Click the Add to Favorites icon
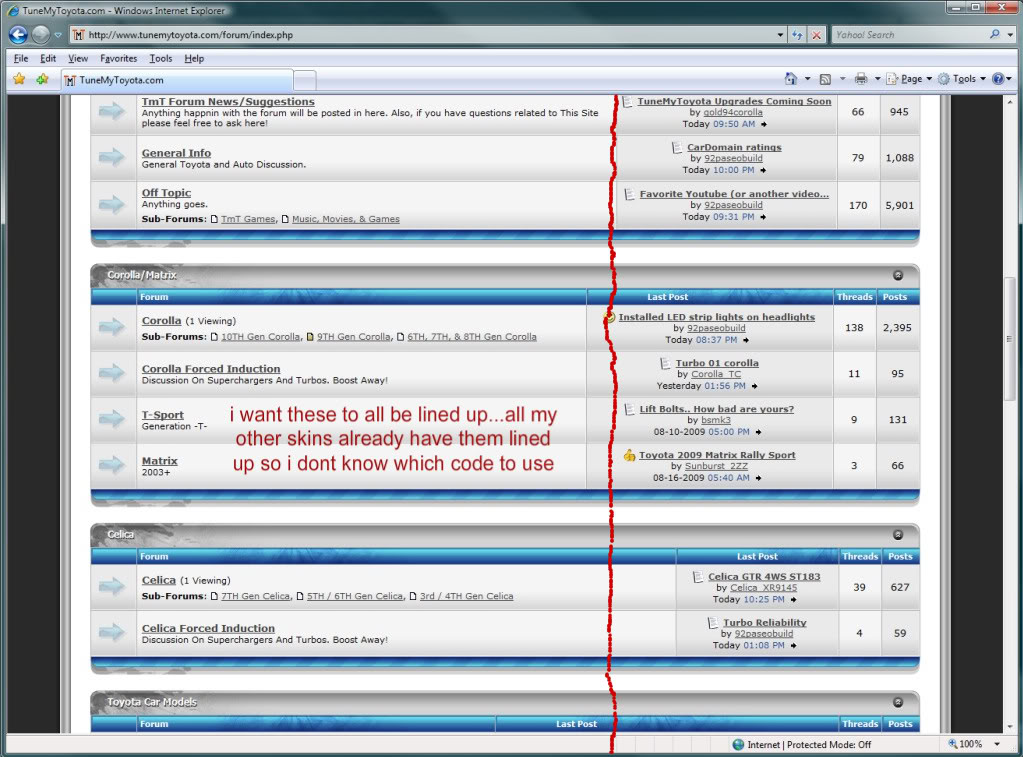Image resolution: width=1023 pixels, height=757 pixels. 43,79
